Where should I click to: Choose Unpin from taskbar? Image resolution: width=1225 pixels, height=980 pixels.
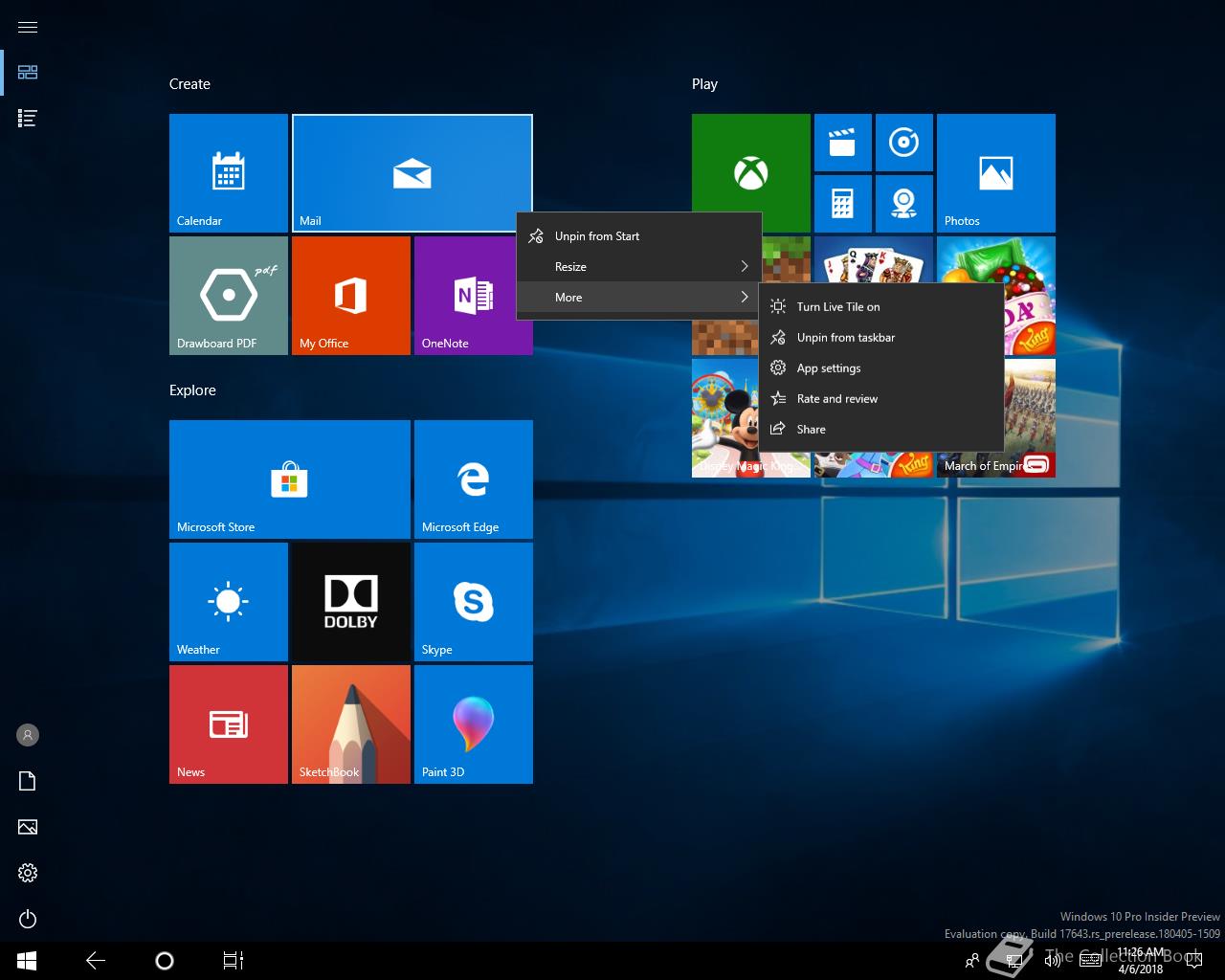881,338
